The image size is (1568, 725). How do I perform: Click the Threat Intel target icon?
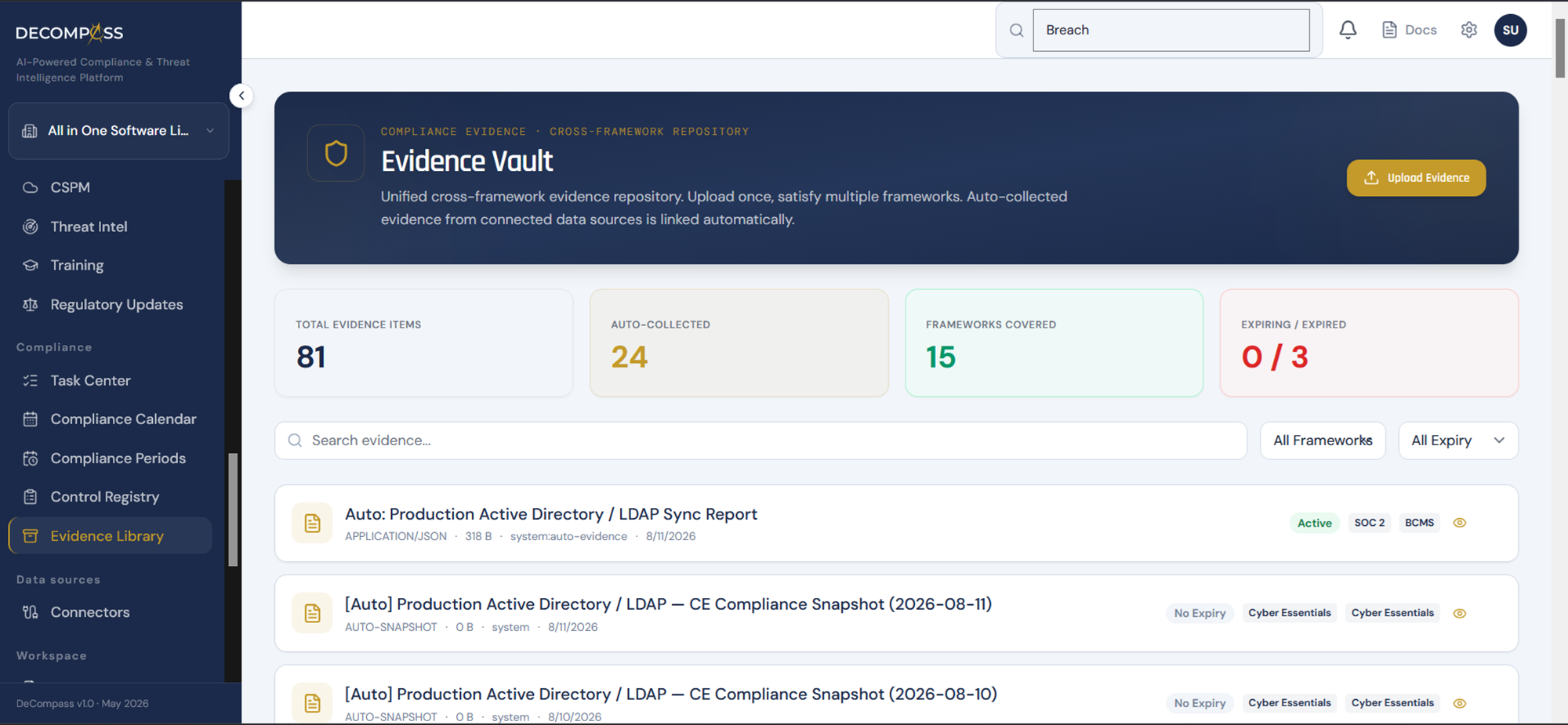31,227
